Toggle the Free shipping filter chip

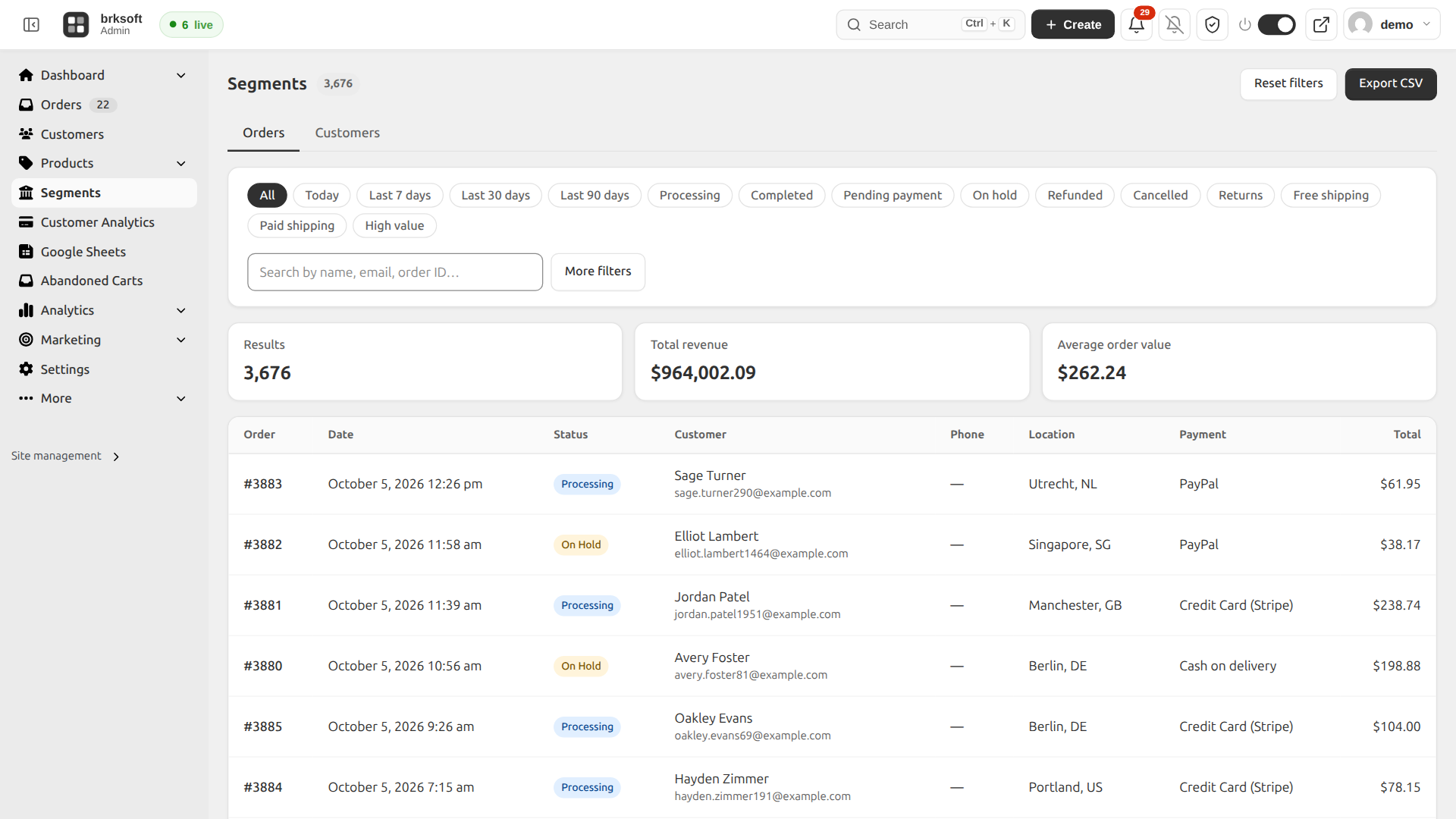tap(1331, 196)
